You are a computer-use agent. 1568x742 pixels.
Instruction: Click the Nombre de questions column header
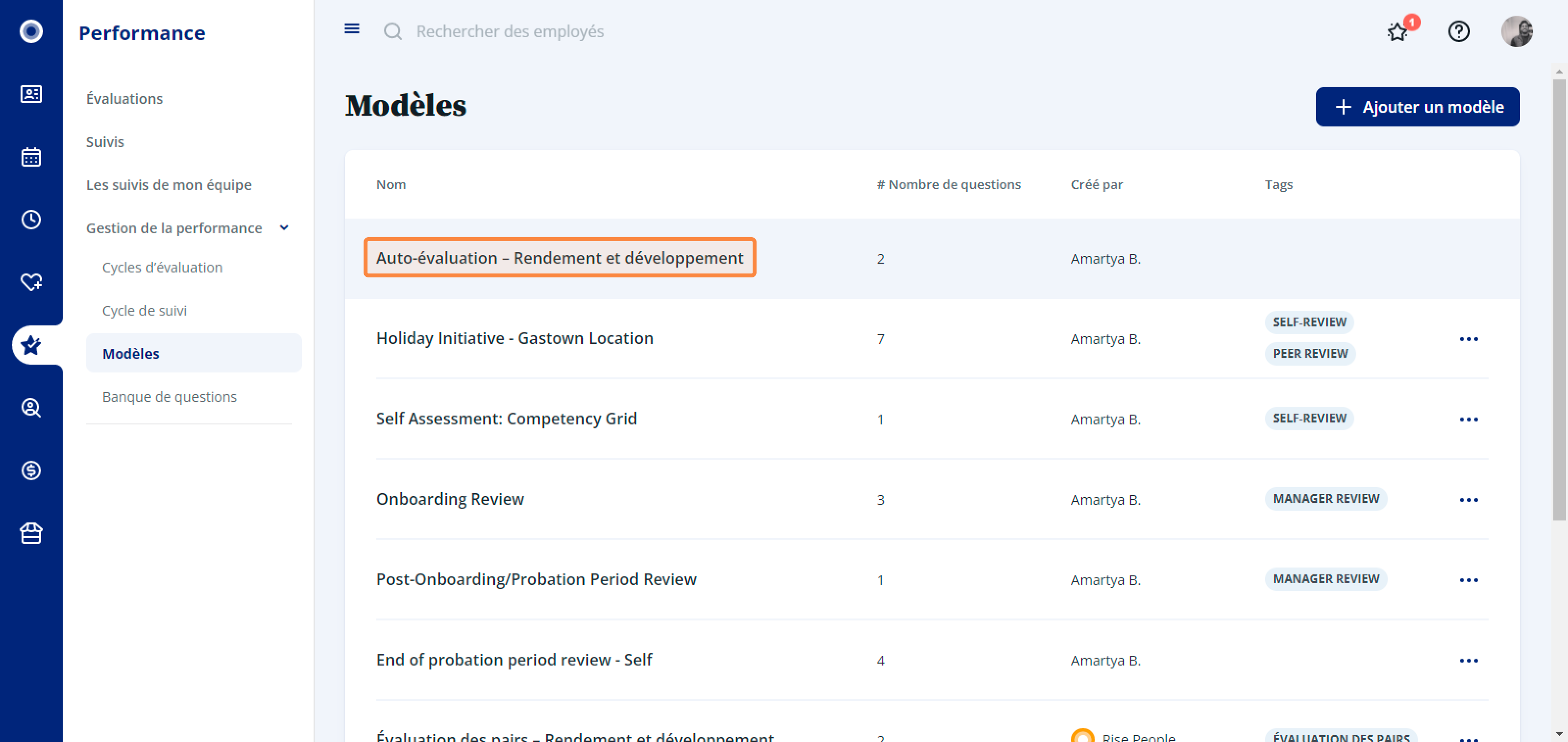coord(948,184)
